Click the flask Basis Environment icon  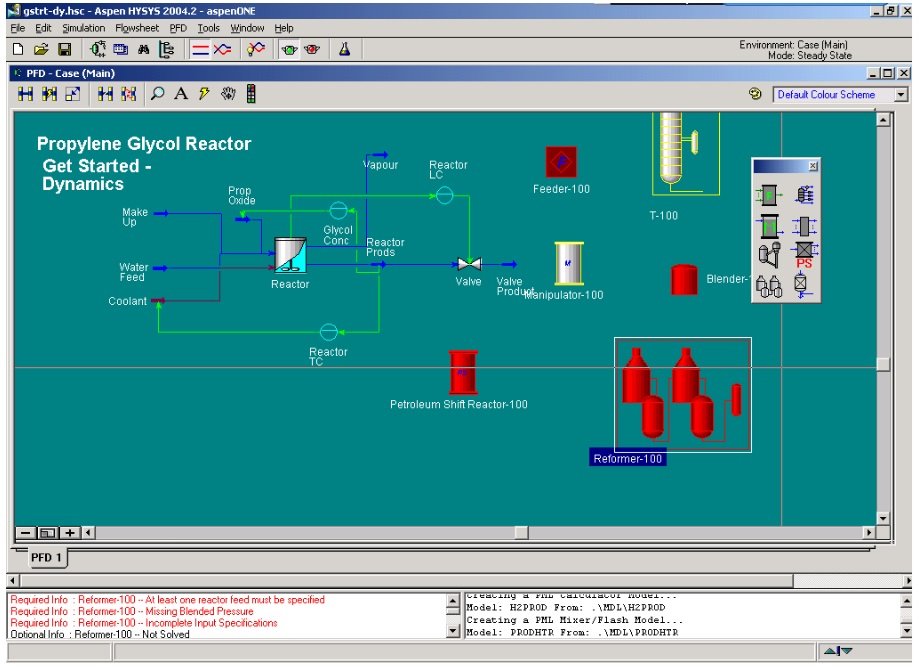(x=344, y=49)
